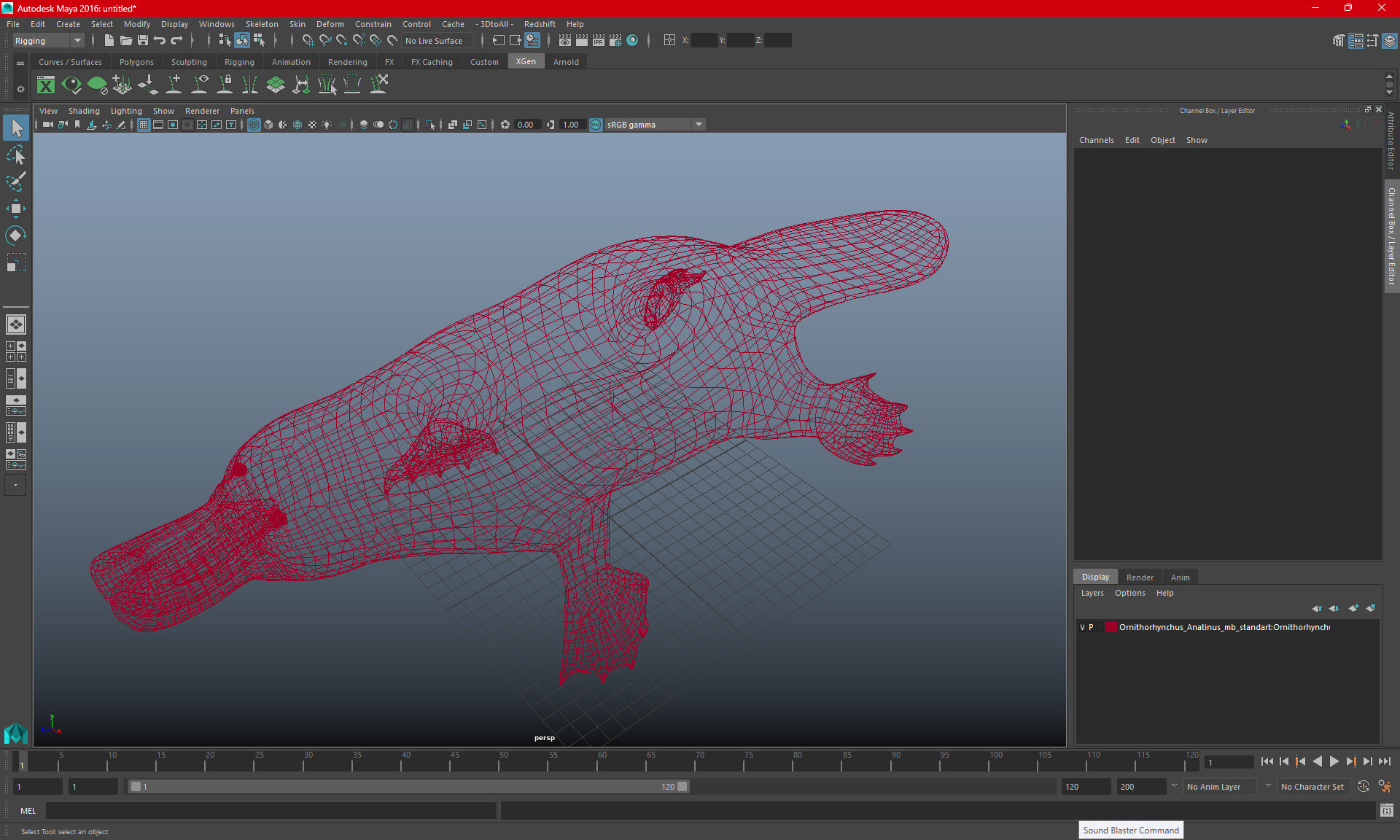Activate the Scale tool
1400x840 pixels.
click(x=16, y=262)
